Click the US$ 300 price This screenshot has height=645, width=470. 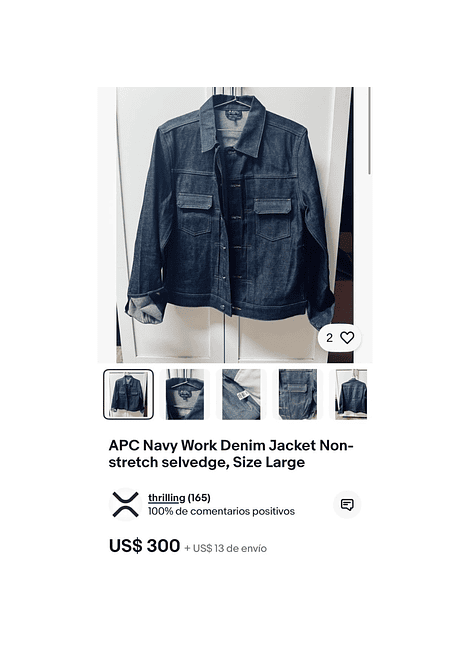[x=144, y=546]
